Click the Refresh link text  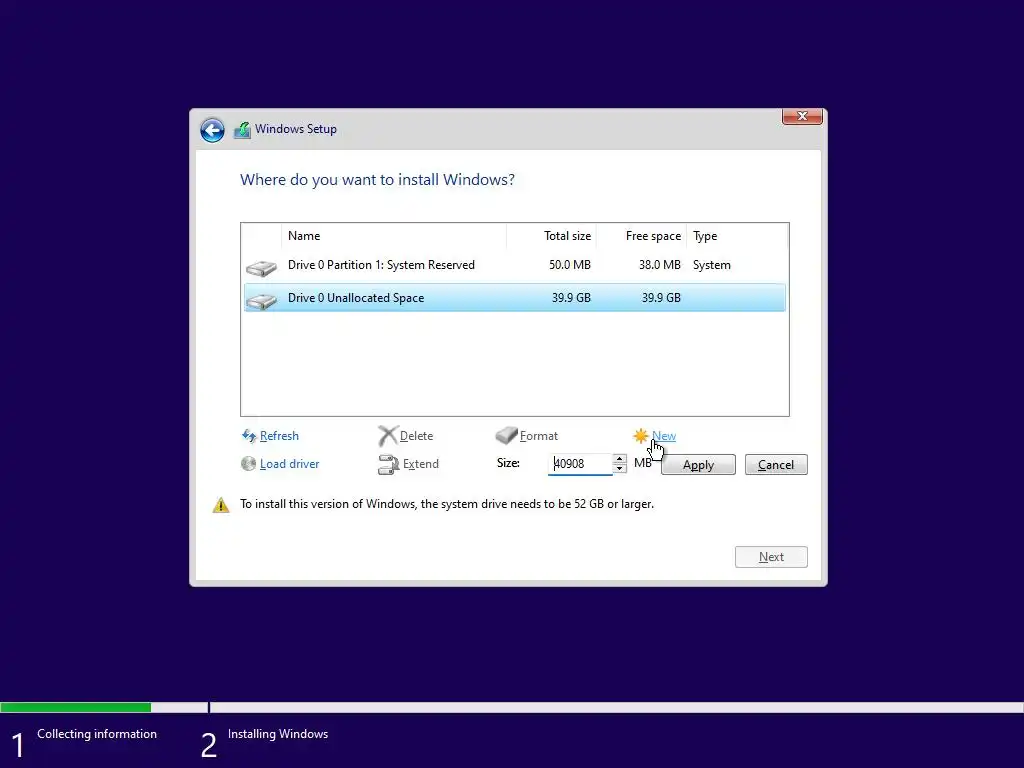coord(280,436)
